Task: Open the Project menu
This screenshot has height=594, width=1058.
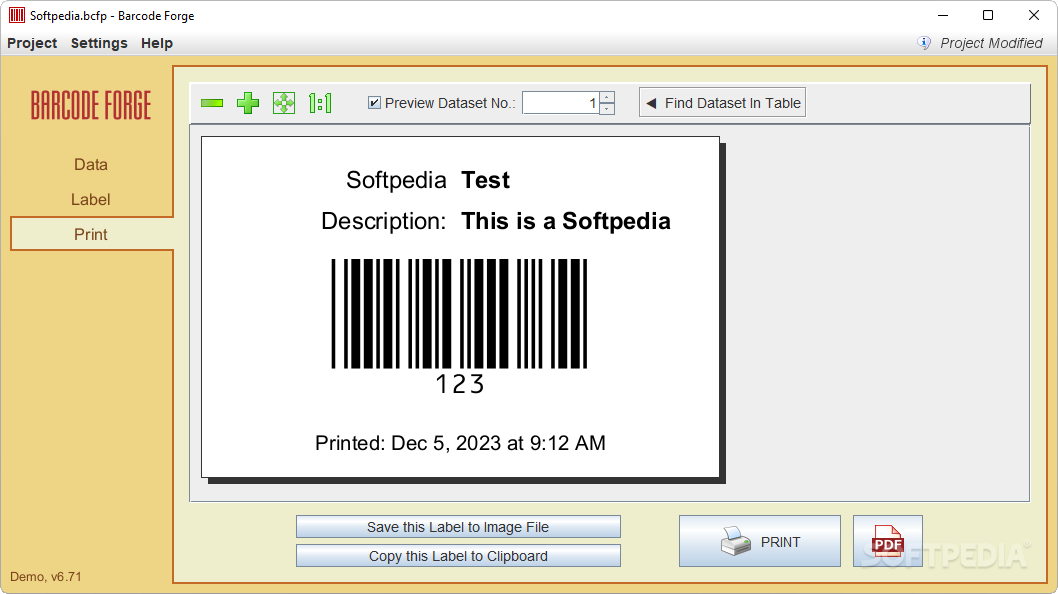Action: coord(32,43)
